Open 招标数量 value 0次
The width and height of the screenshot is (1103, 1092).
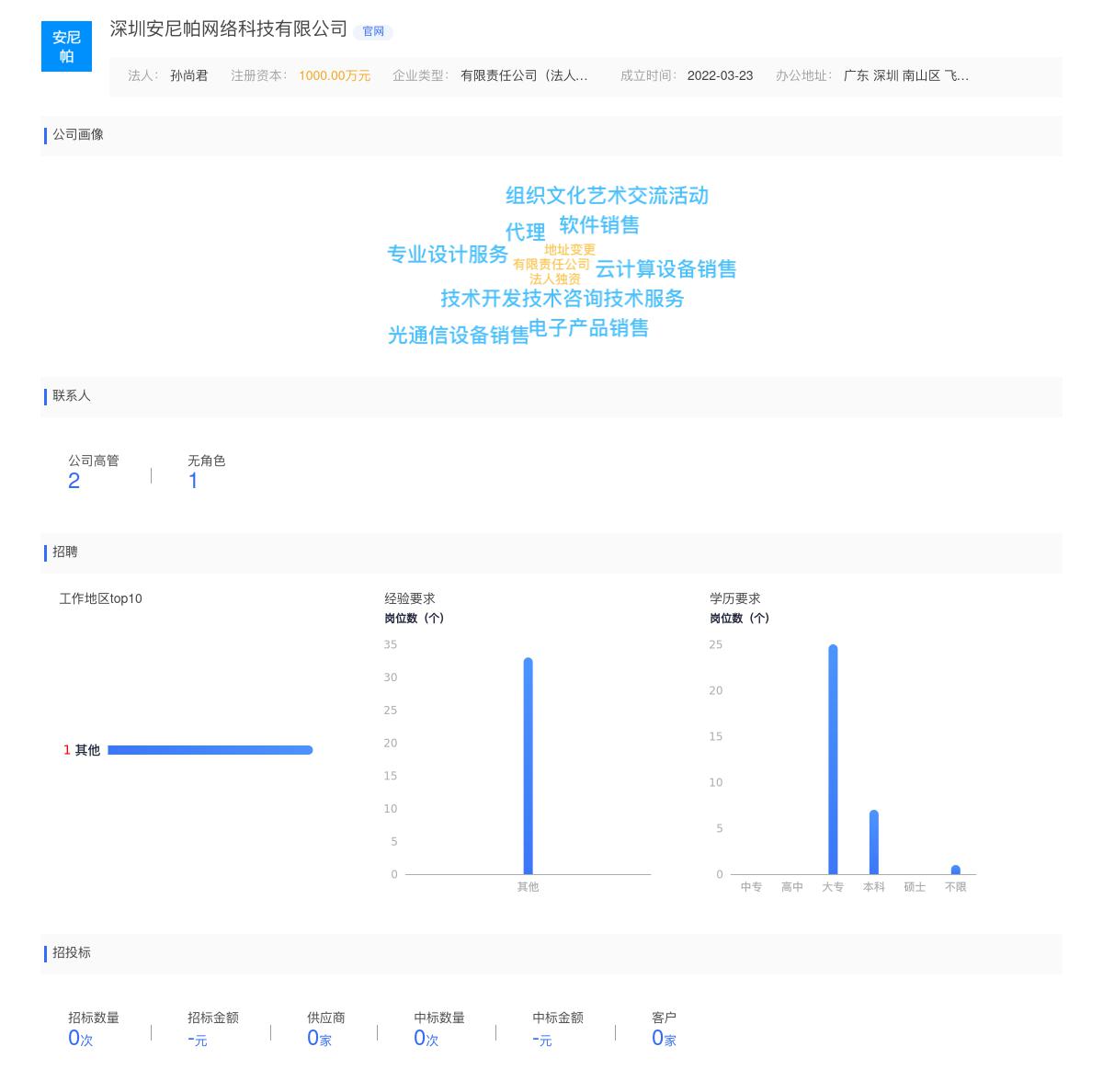tap(81, 1039)
